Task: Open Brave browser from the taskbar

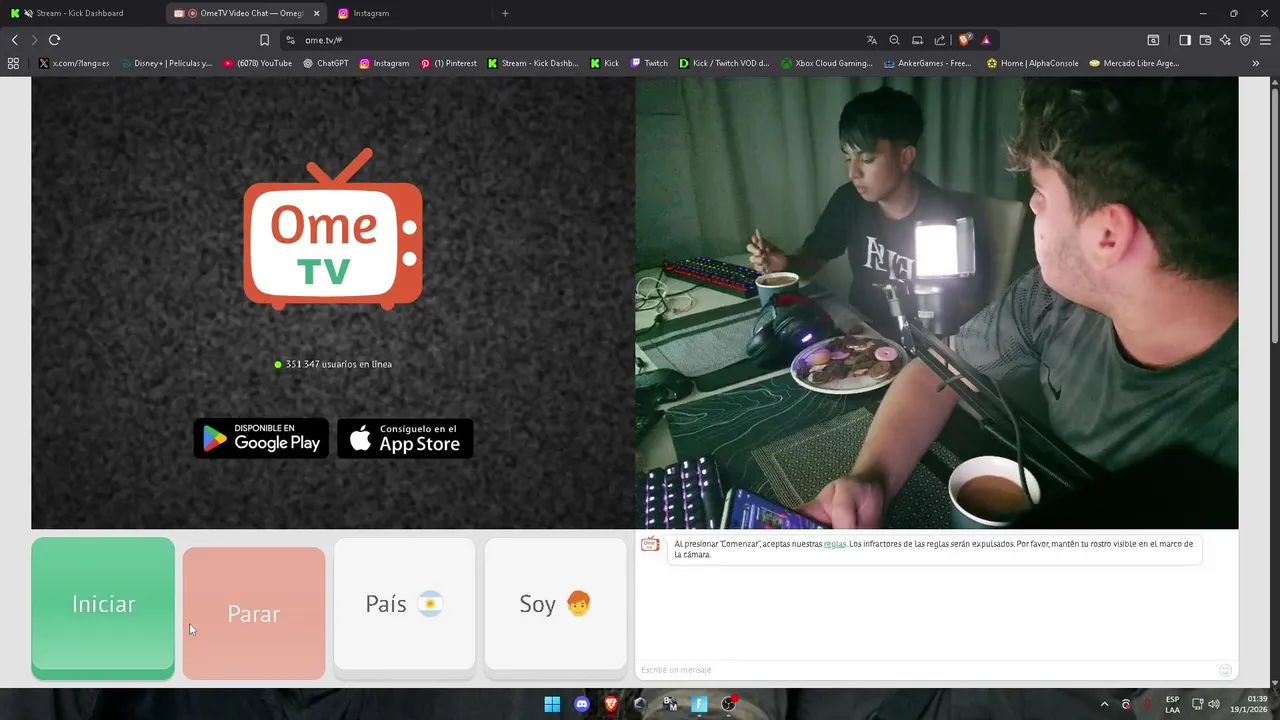Action: pos(611,704)
